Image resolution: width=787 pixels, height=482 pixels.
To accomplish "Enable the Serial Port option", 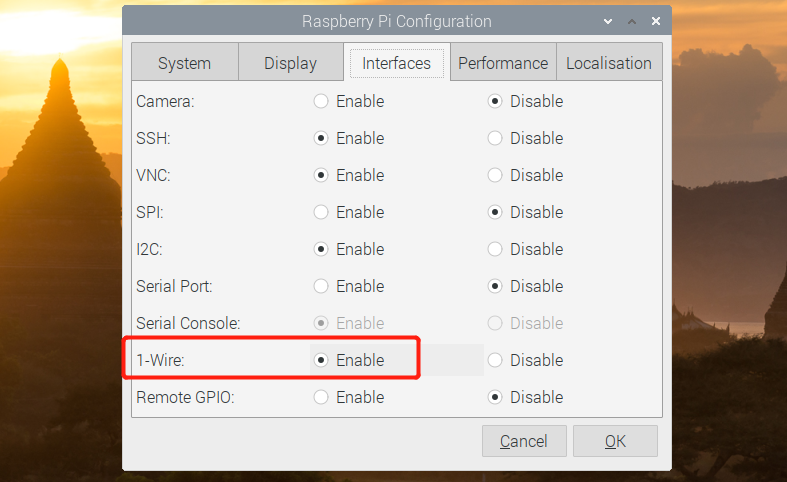I will pyautogui.click(x=322, y=286).
